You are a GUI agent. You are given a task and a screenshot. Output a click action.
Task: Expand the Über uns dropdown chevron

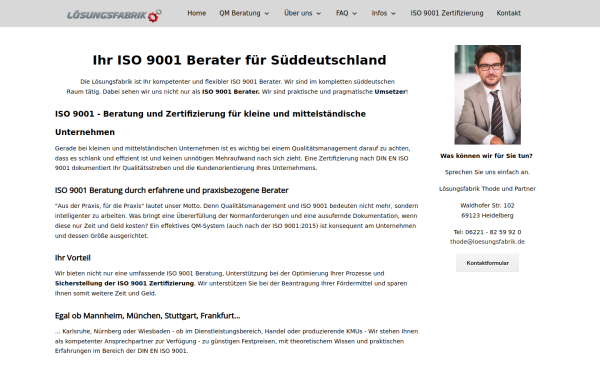tap(318, 13)
